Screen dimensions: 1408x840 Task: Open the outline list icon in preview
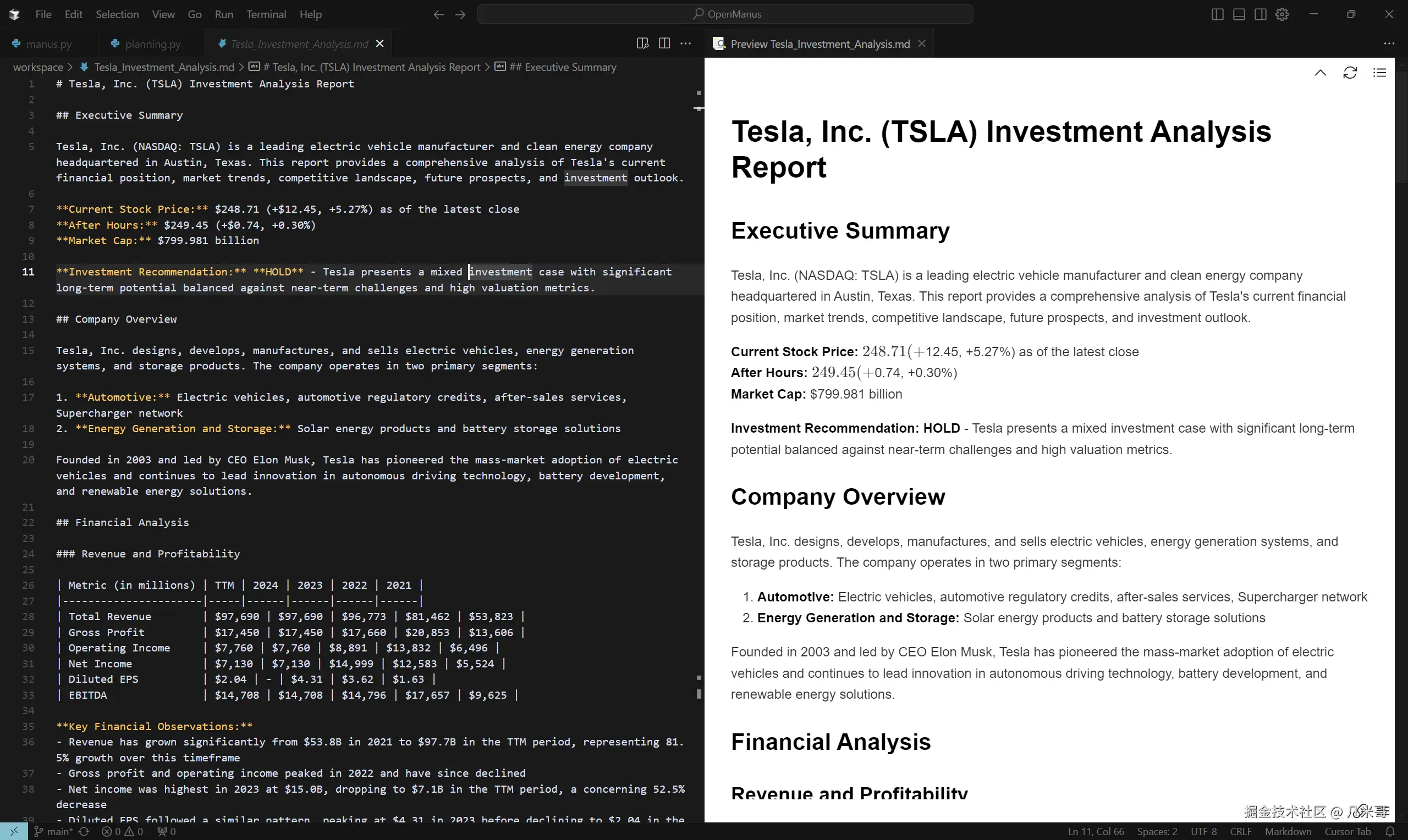[1380, 73]
